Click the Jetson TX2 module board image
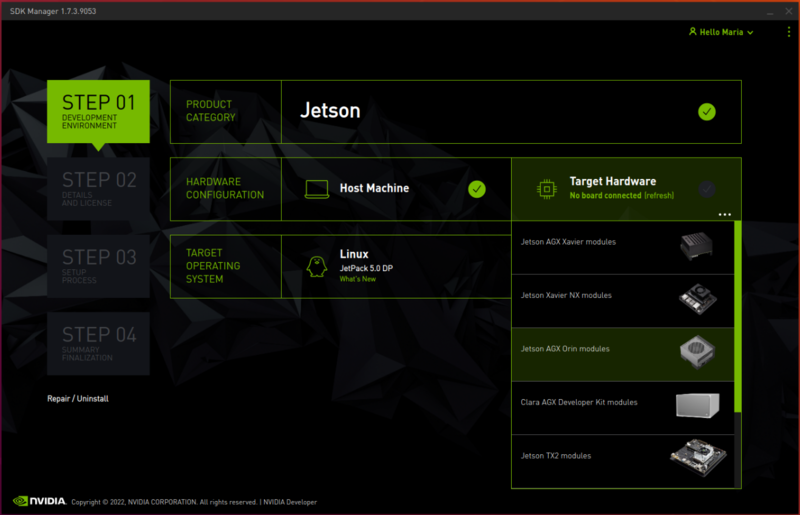Image resolution: width=800 pixels, height=515 pixels. click(x=698, y=457)
